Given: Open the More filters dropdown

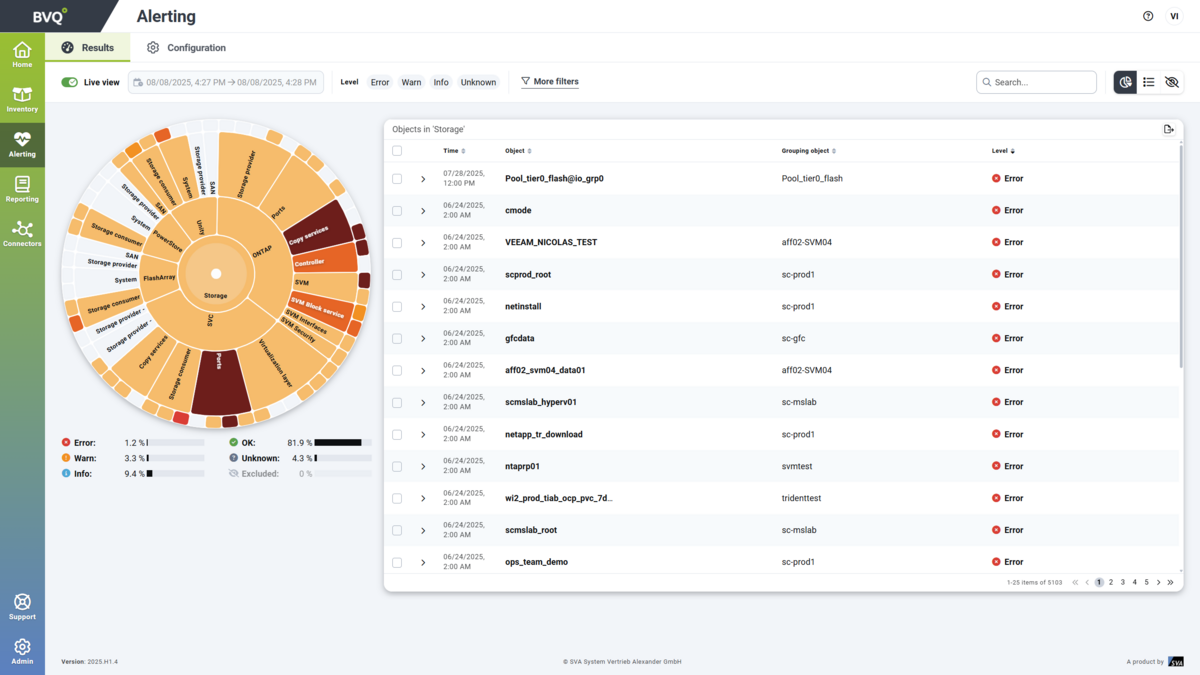Looking at the screenshot, I should [x=550, y=82].
